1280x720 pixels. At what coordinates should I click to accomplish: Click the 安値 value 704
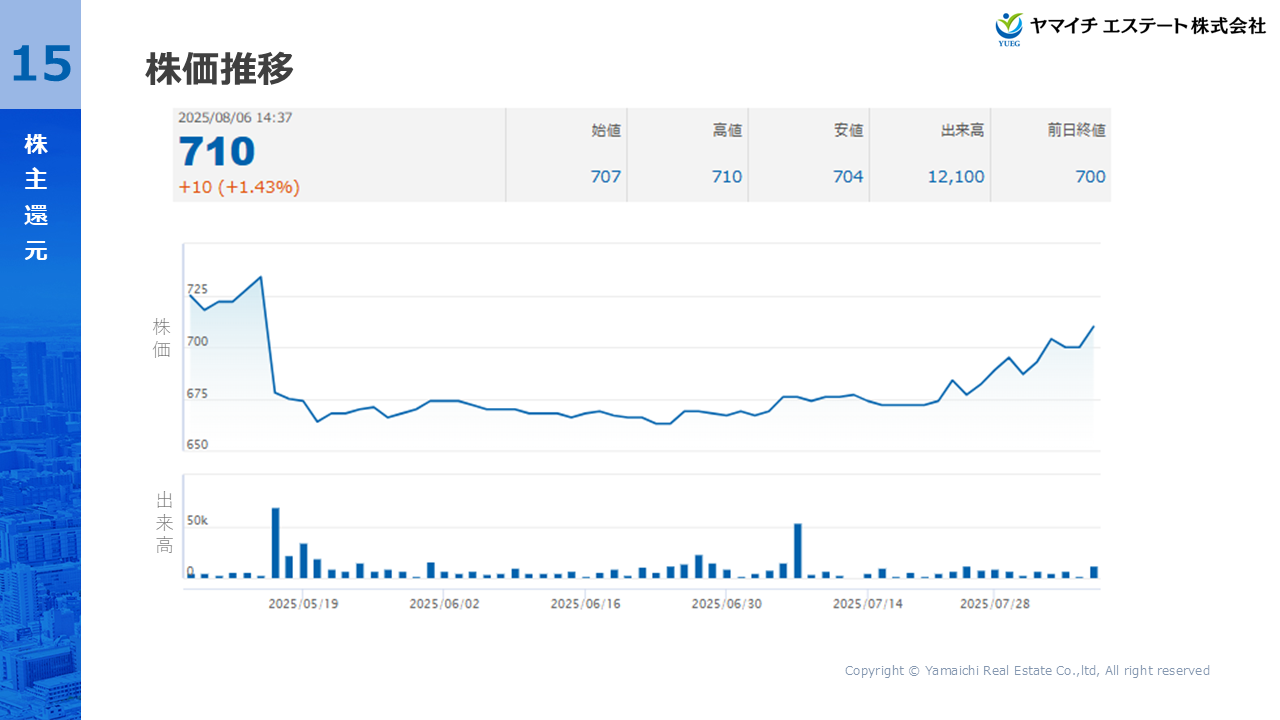pyautogui.click(x=847, y=177)
